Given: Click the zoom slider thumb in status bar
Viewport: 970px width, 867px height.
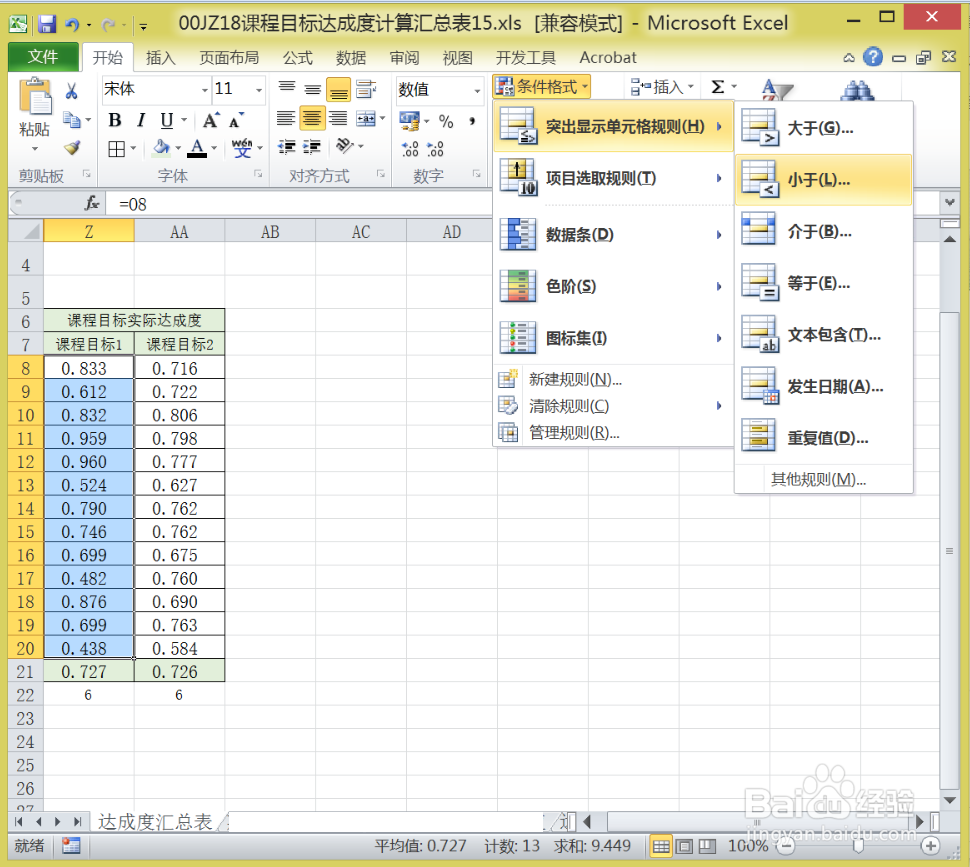Looking at the screenshot, I should click(858, 845).
